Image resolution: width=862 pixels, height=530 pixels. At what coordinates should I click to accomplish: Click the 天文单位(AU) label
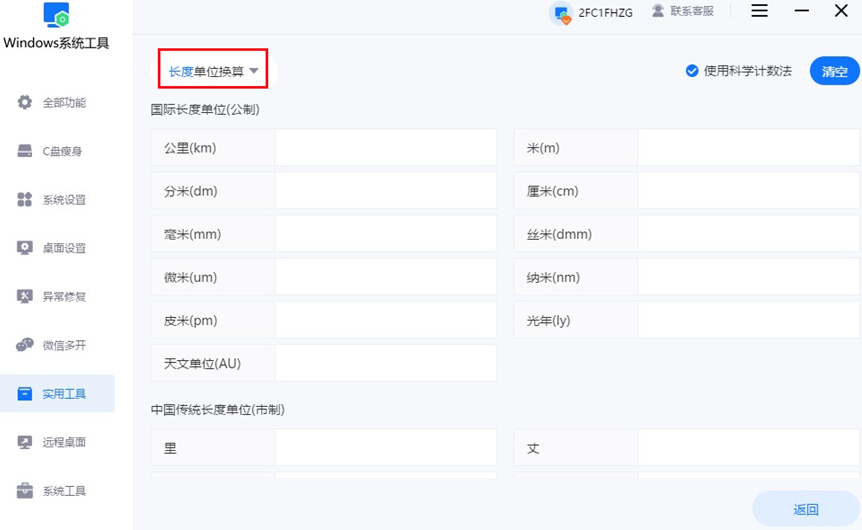tap(202, 363)
